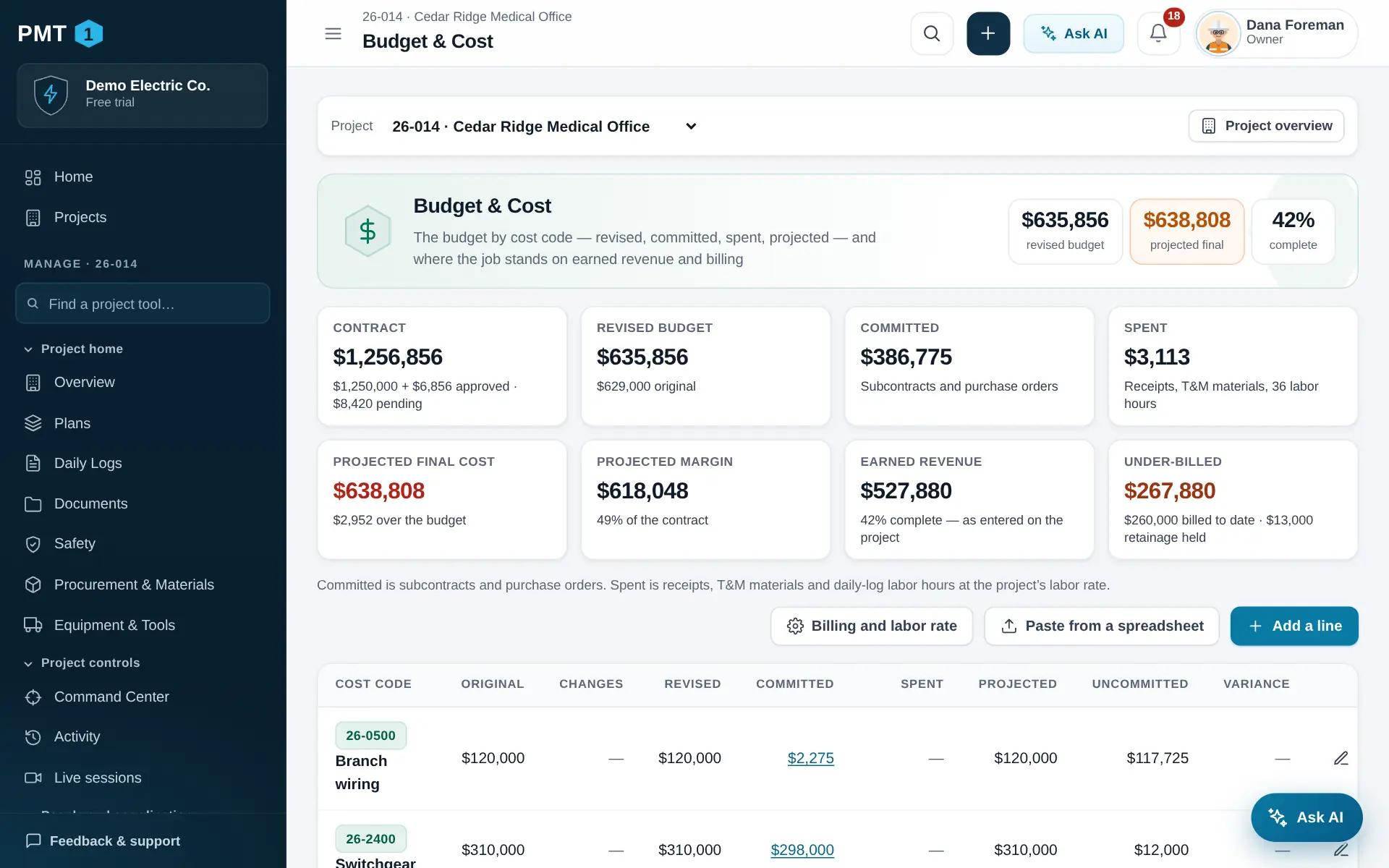Click the Demo Electric Co. shield icon
This screenshot has width=1389, height=868.
51,95
